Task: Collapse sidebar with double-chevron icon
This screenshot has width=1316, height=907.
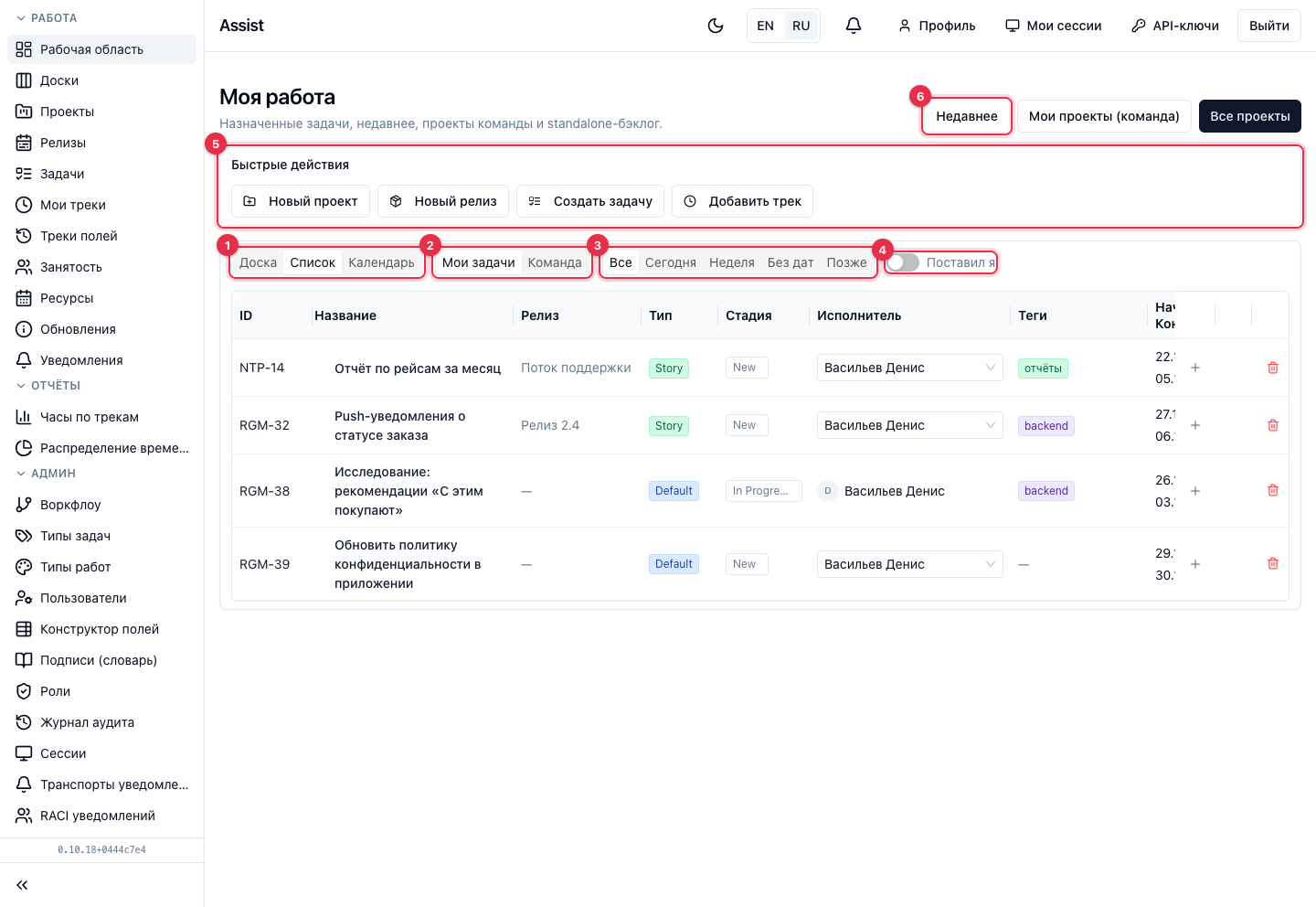Action: (22, 885)
